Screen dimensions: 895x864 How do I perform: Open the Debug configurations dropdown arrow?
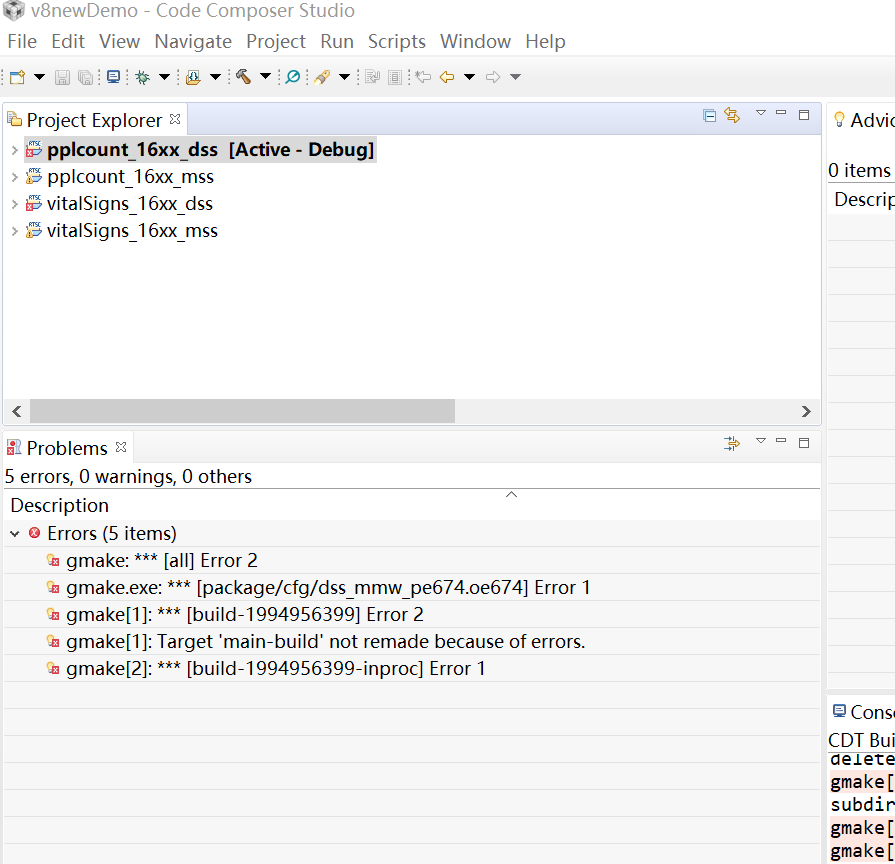tap(164, 77)
